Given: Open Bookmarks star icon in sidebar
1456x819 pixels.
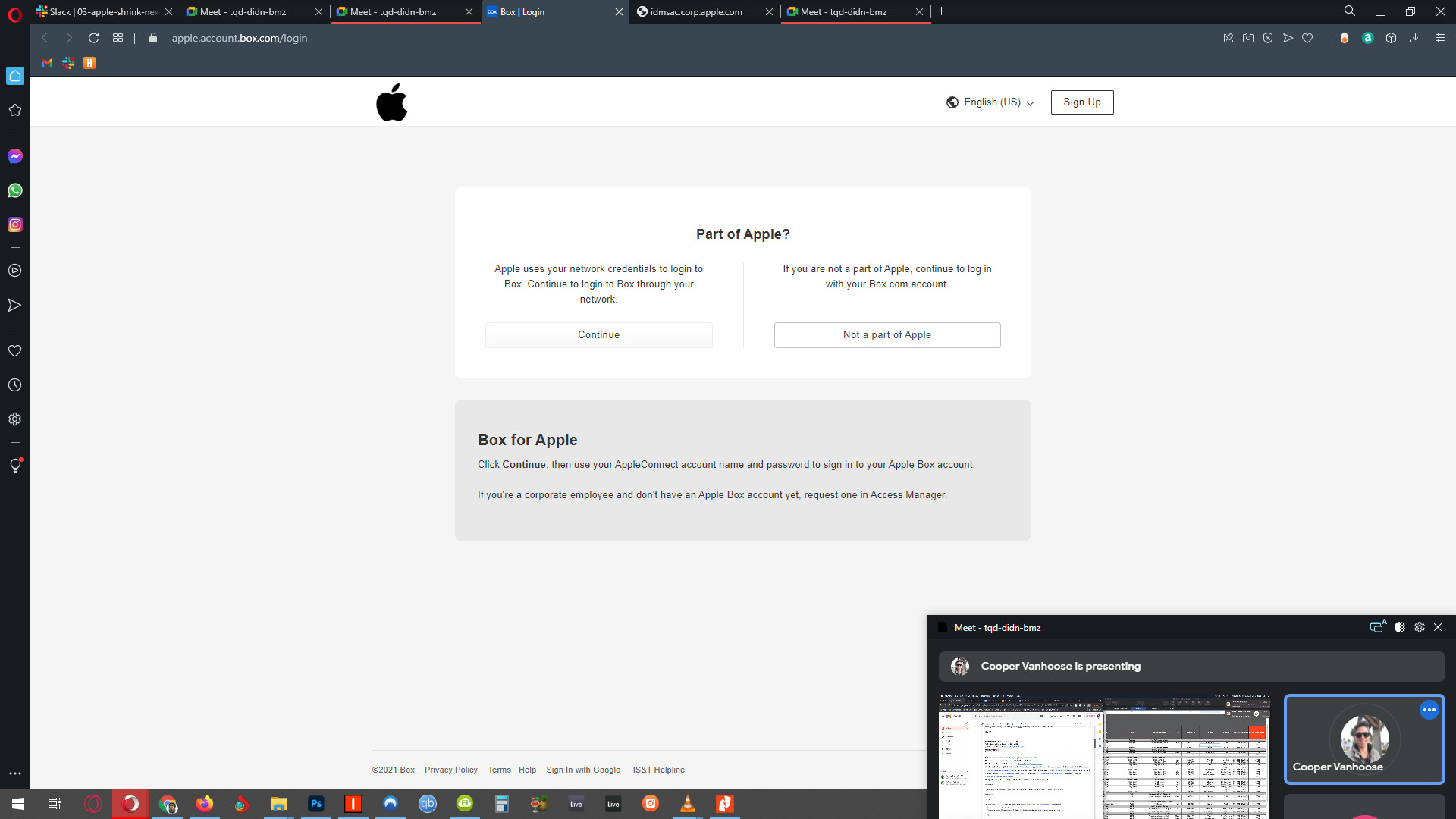Looking at the screenshot, I should tap(14, 110).
